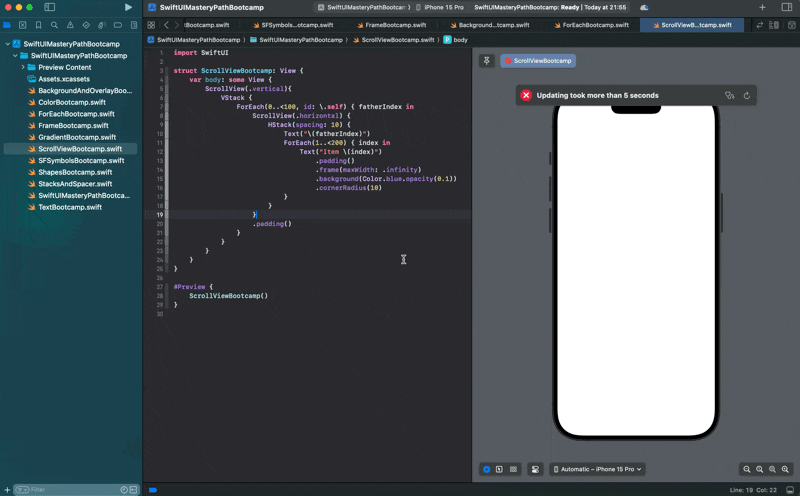Image resolution: width=800 pixels, height=496 pixels.
Task: Select the ScrollViewBootcamp preview button
Action: (538, 61)
